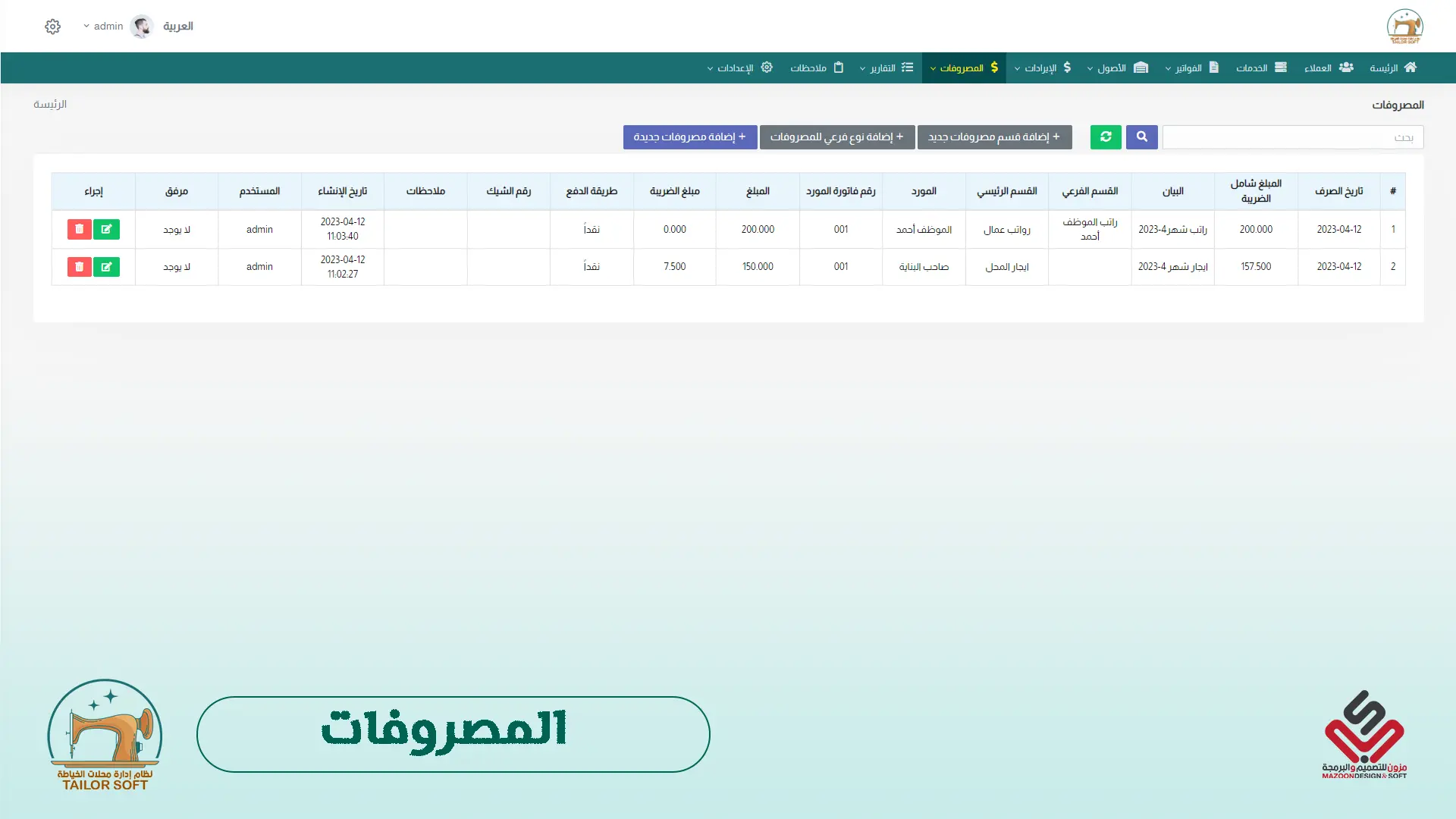This screenshot has width=1456, height=819.
Task: Open settings gear icon in top bar
Action: click(52, 27)
